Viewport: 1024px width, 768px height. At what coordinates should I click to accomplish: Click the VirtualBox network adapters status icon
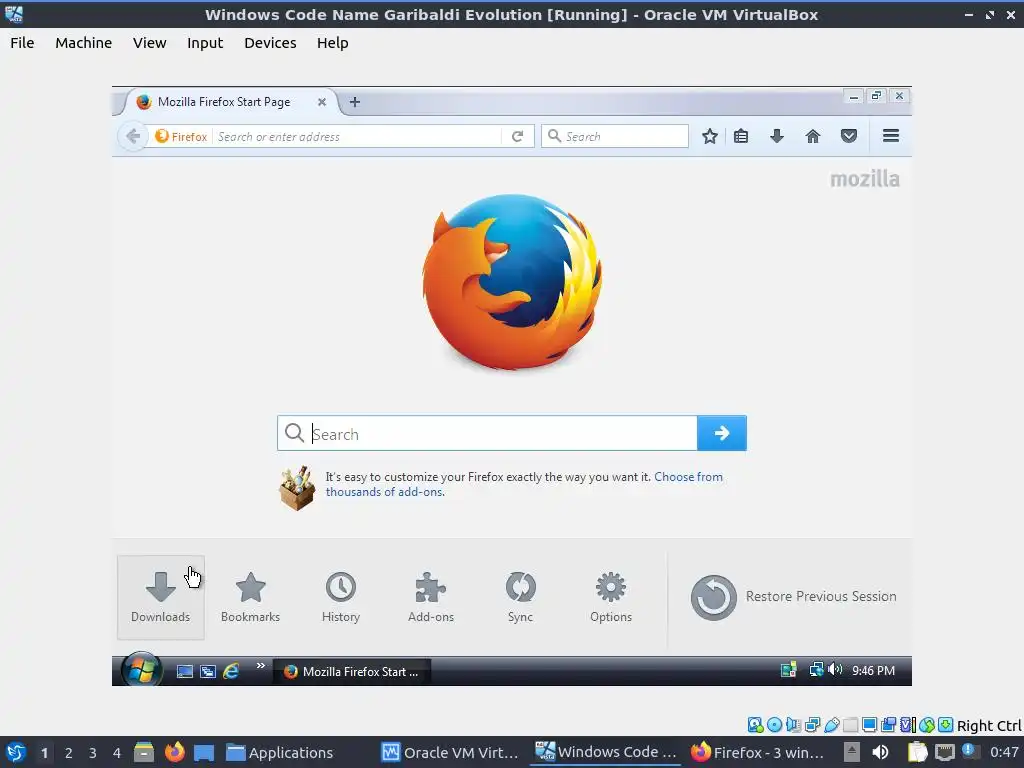pyautogui.click(x=812, y=724)
